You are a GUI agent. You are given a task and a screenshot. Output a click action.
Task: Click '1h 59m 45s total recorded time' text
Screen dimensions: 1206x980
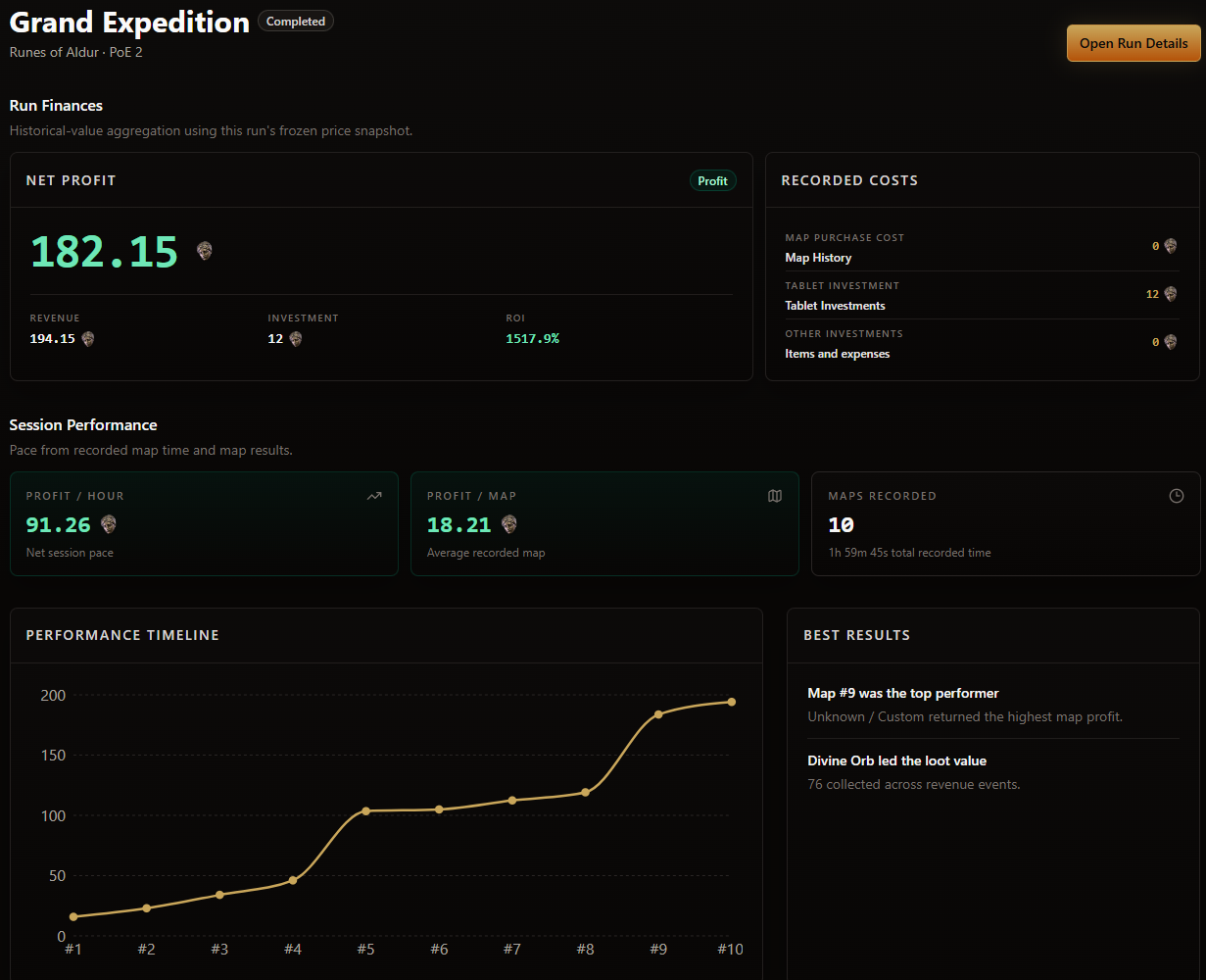[909, 553]
